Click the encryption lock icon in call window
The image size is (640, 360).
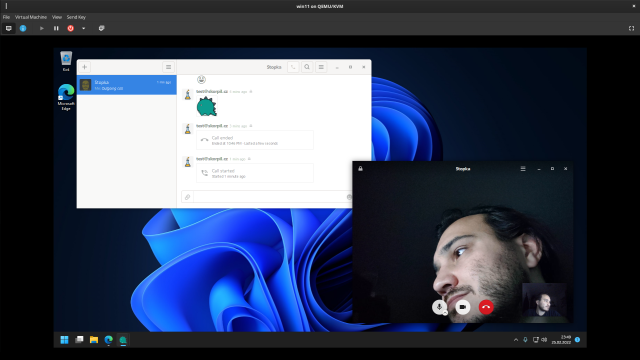(360, 169)
